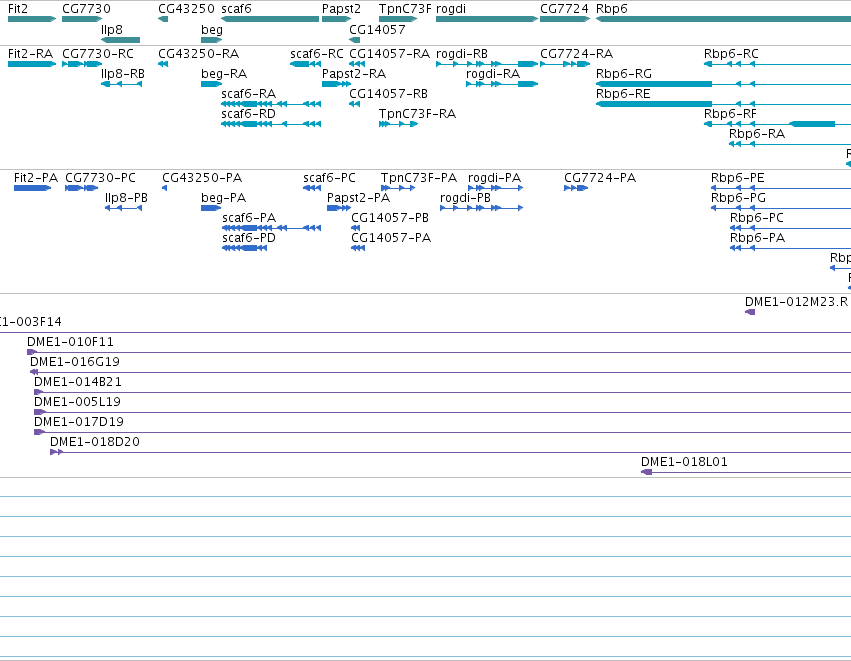This screenshot has width=851, height=661.
Task: Select the Papst2 gene label
Action: [341, 9]
